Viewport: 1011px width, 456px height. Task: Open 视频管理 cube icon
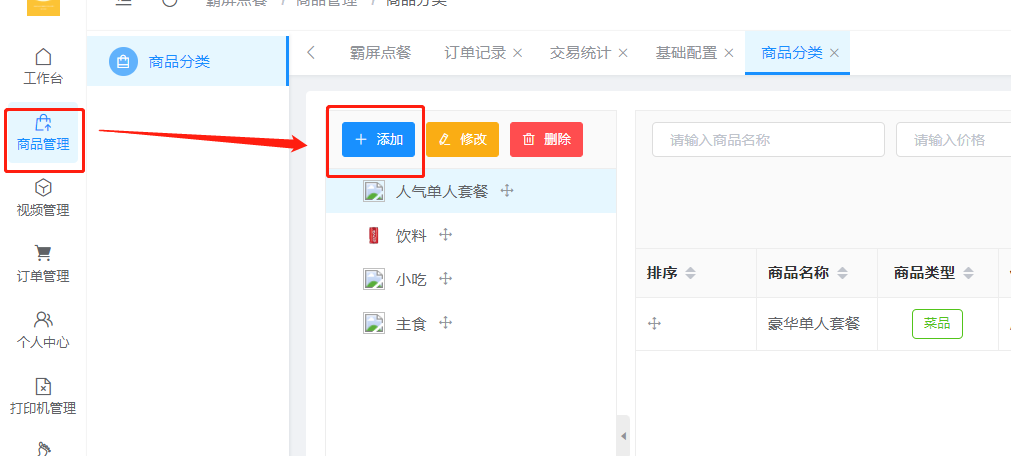[43, 188]
